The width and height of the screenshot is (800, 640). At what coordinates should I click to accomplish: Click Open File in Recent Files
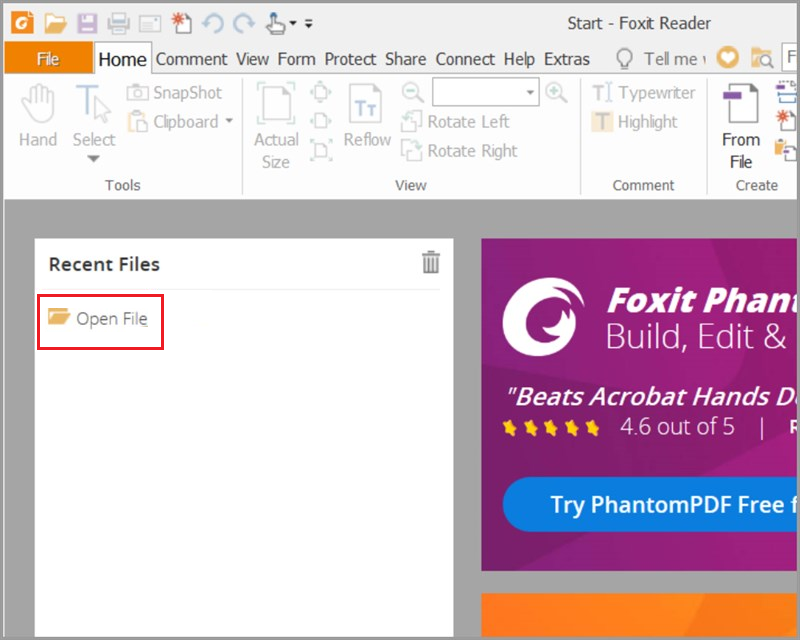click(100, 319)
